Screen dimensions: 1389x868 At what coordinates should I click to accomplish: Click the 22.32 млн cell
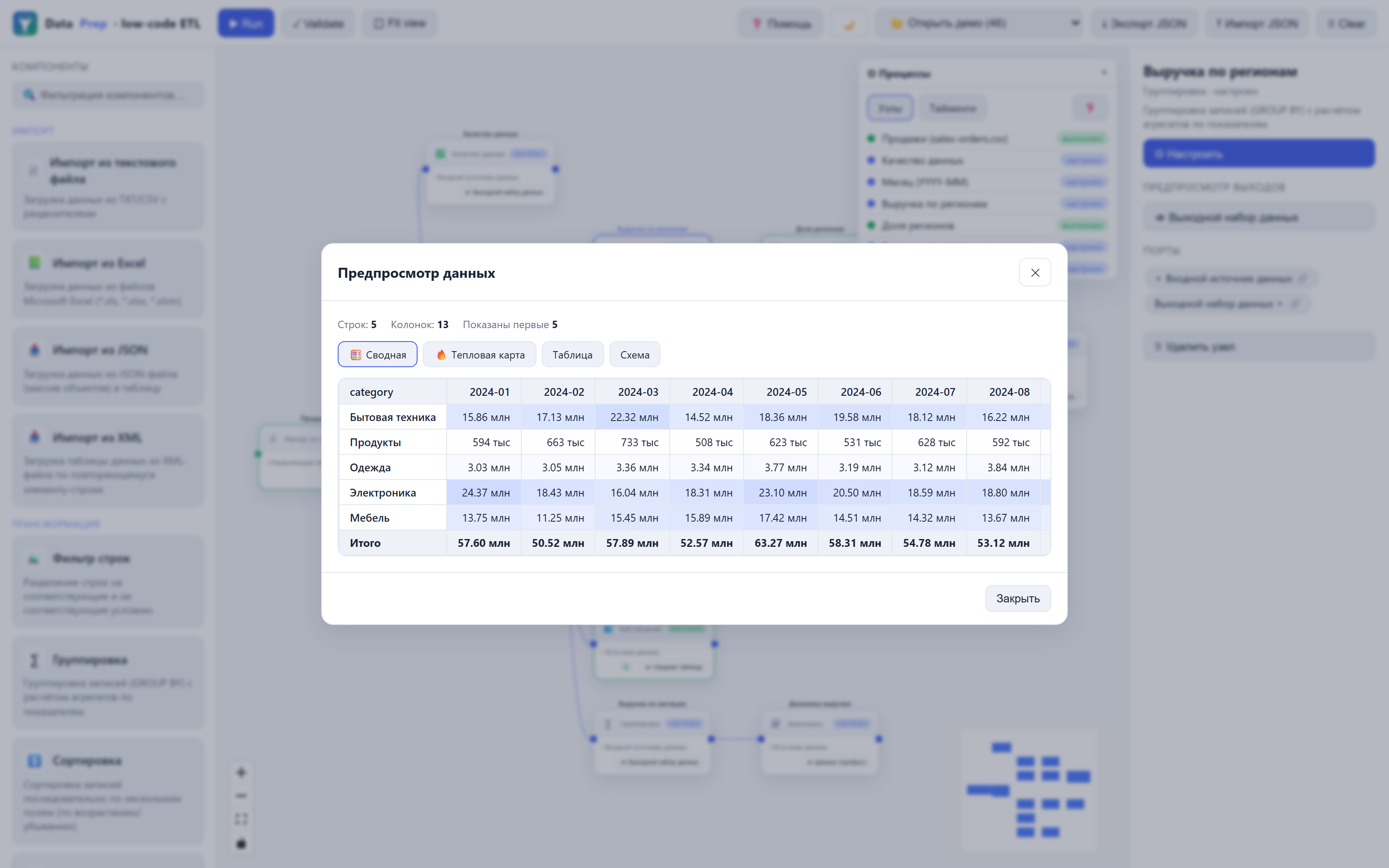[x=632, y=418]
